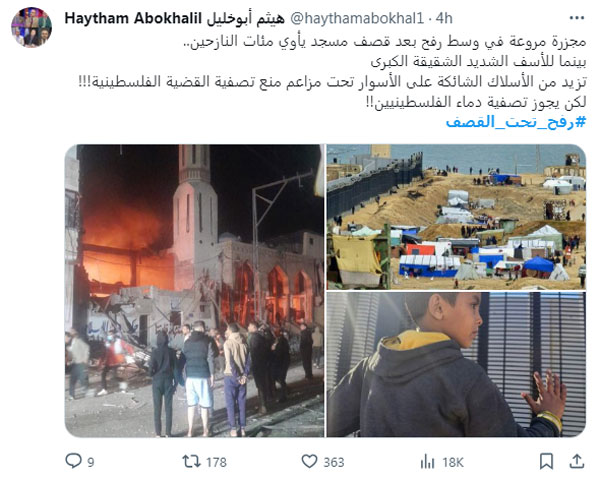Click the Arabic tweet body text
The width and height of the screenshot is (600, 479).
(332, 72)
